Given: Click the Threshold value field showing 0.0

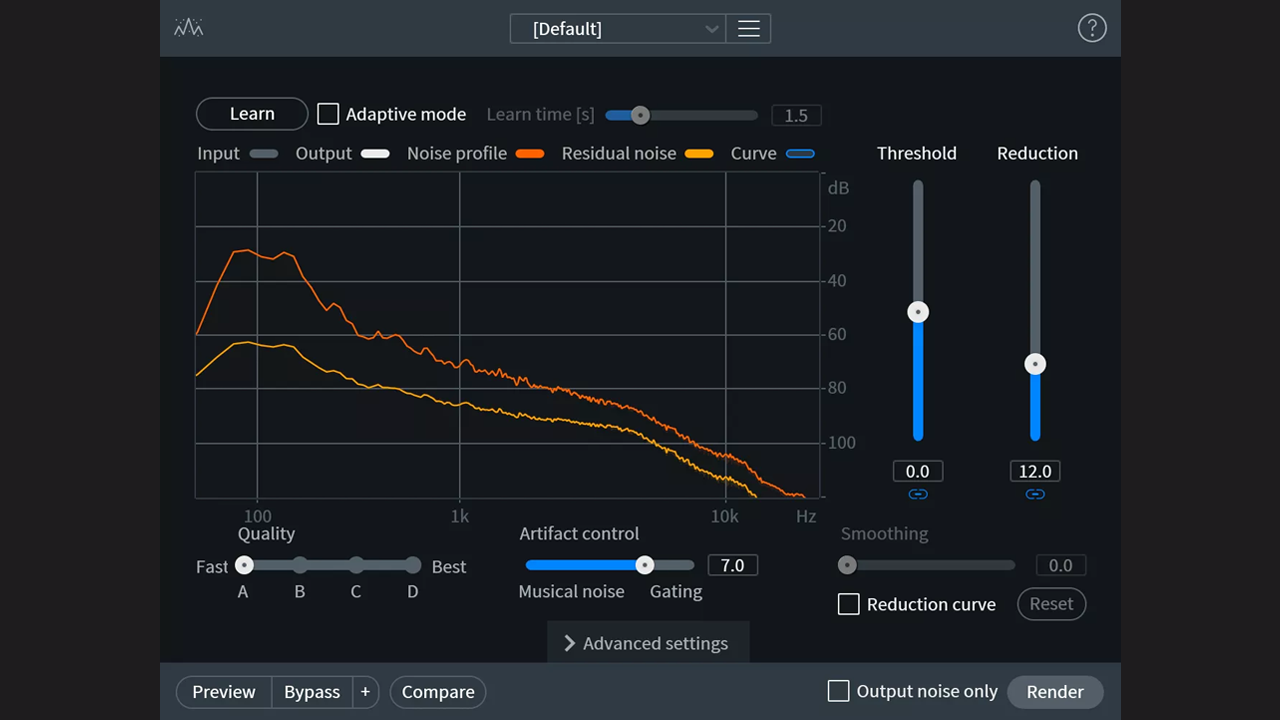Looking at the screenshot, I should [918, 471].
